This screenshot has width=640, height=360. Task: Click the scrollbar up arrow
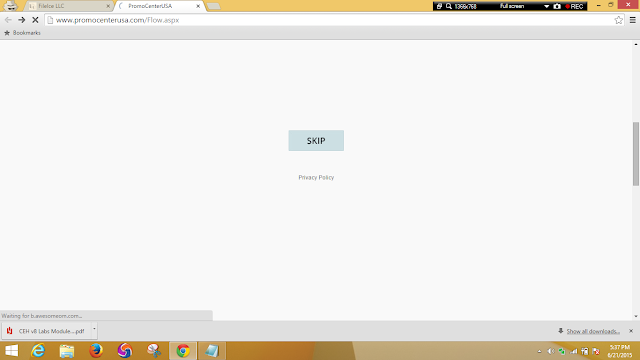[636, 44]
